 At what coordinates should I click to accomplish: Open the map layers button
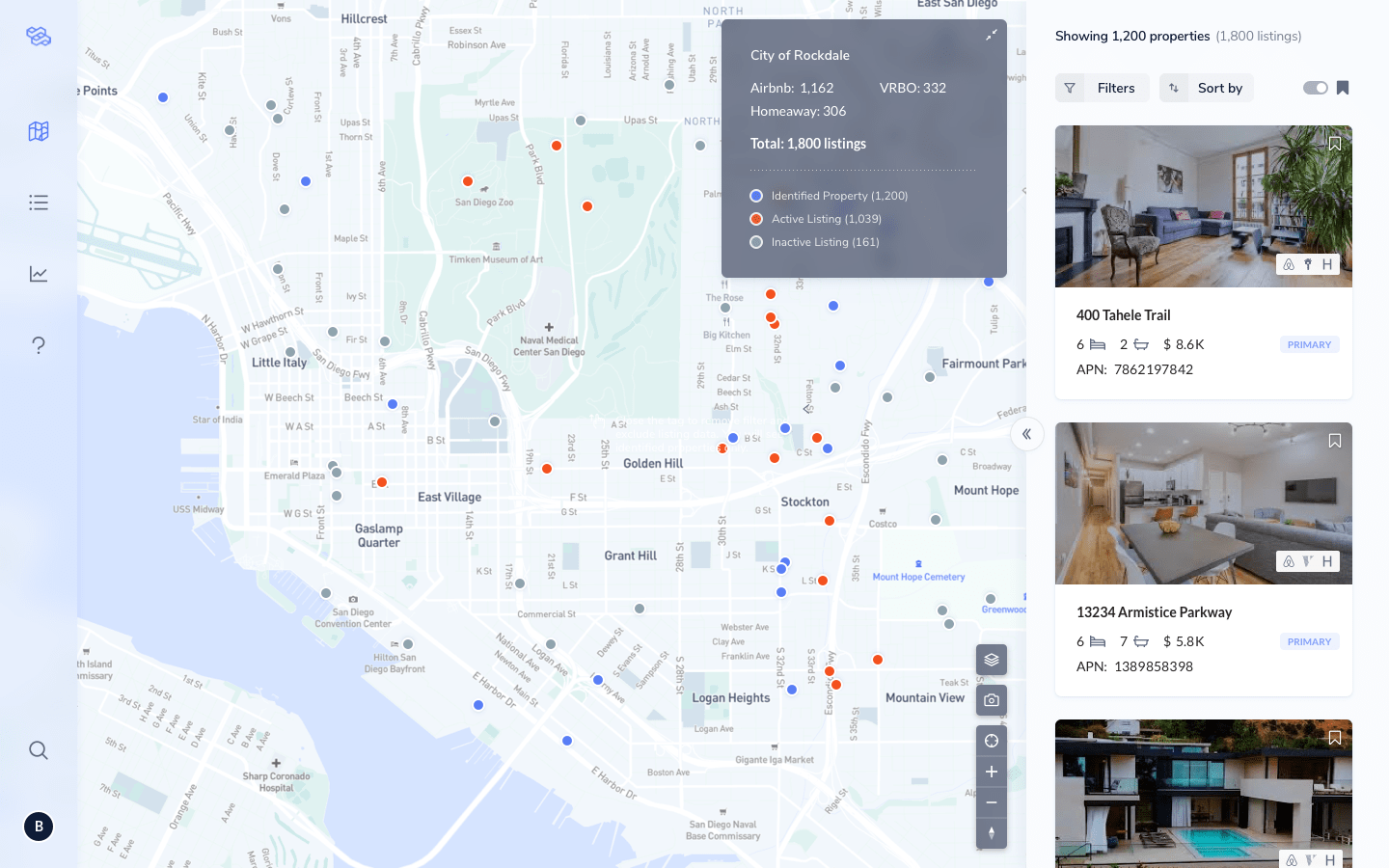coord(992,660)
